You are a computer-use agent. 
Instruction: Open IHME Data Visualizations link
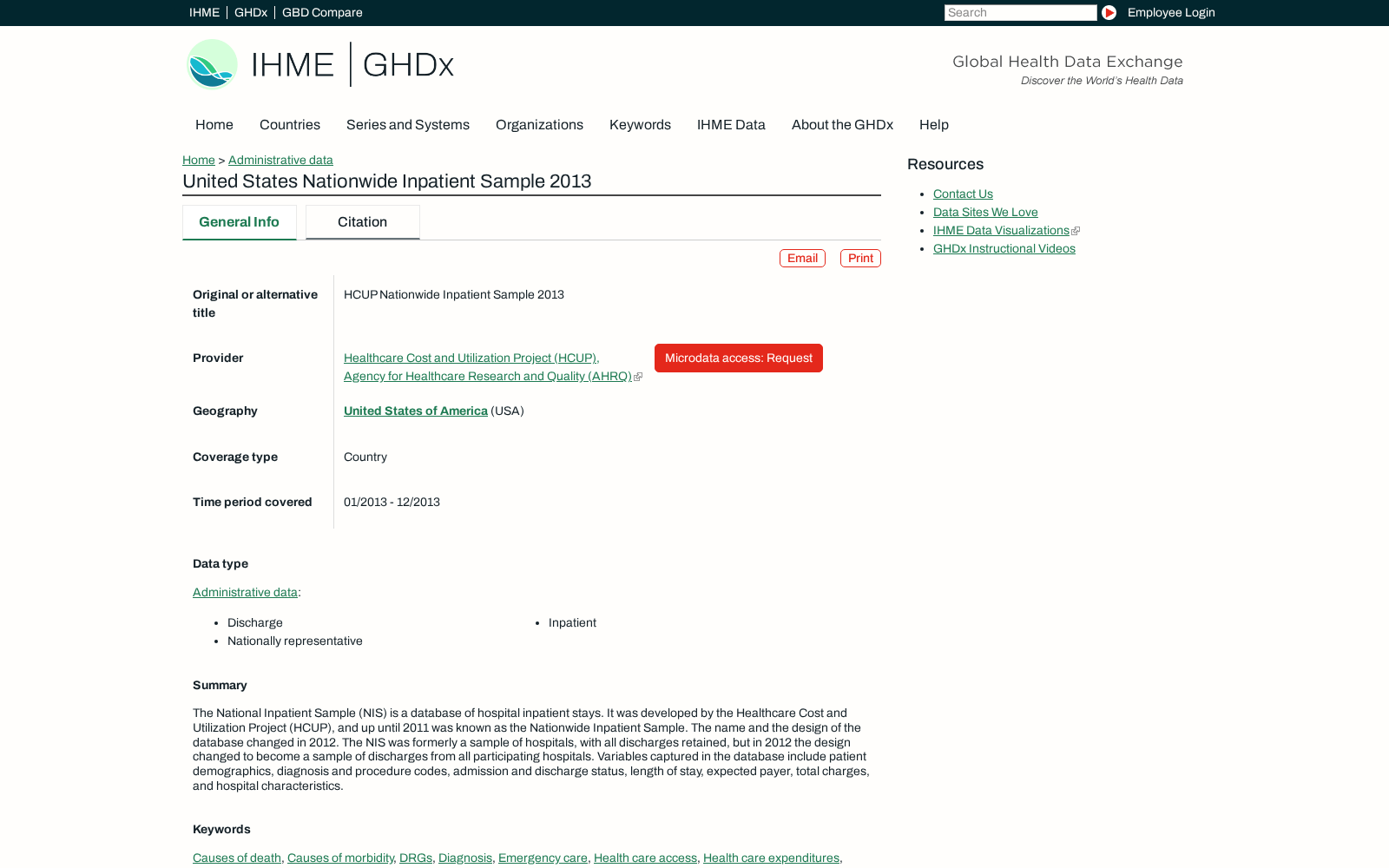coord(1001,230)
